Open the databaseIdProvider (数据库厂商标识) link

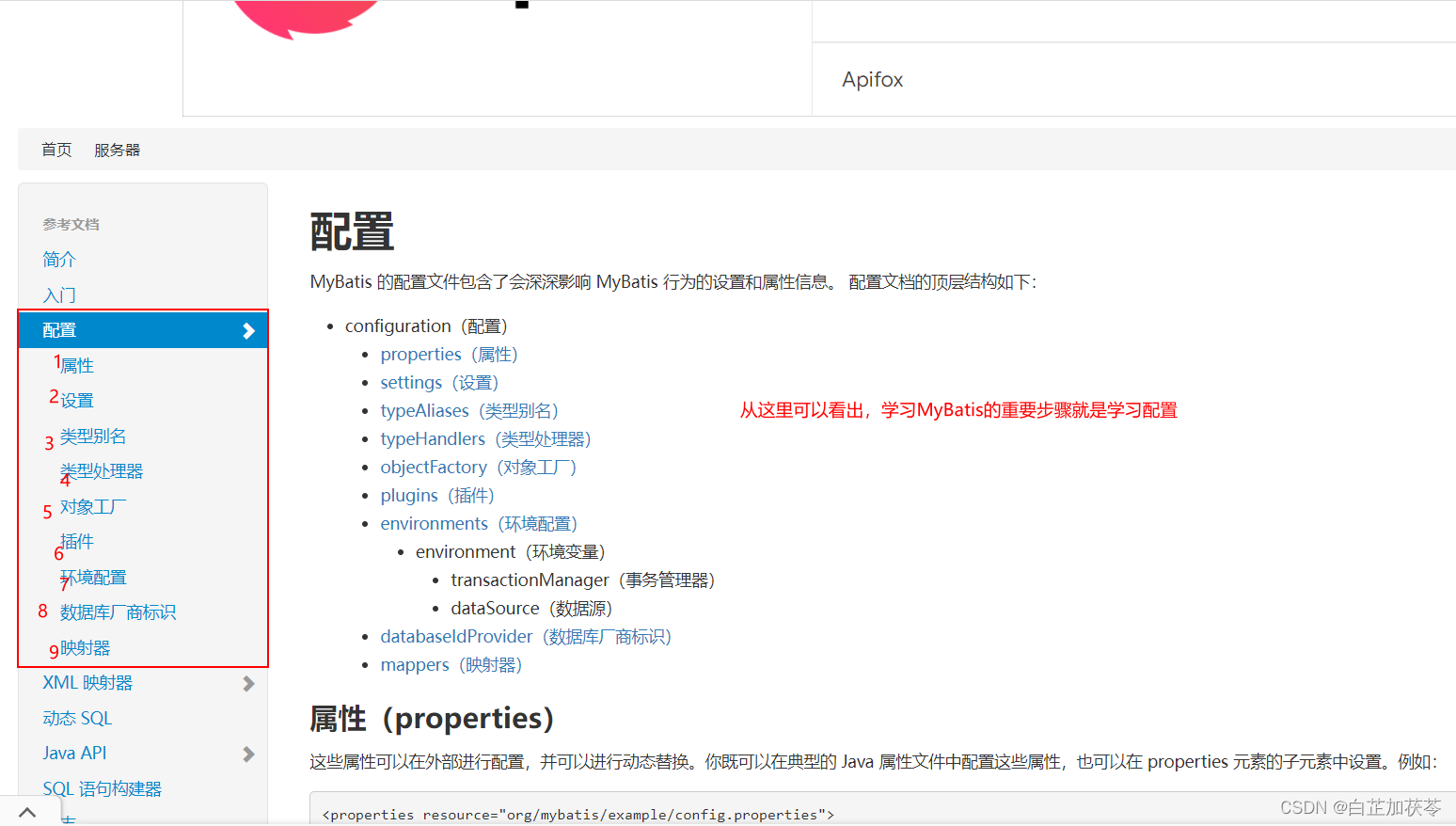(456, 636)
